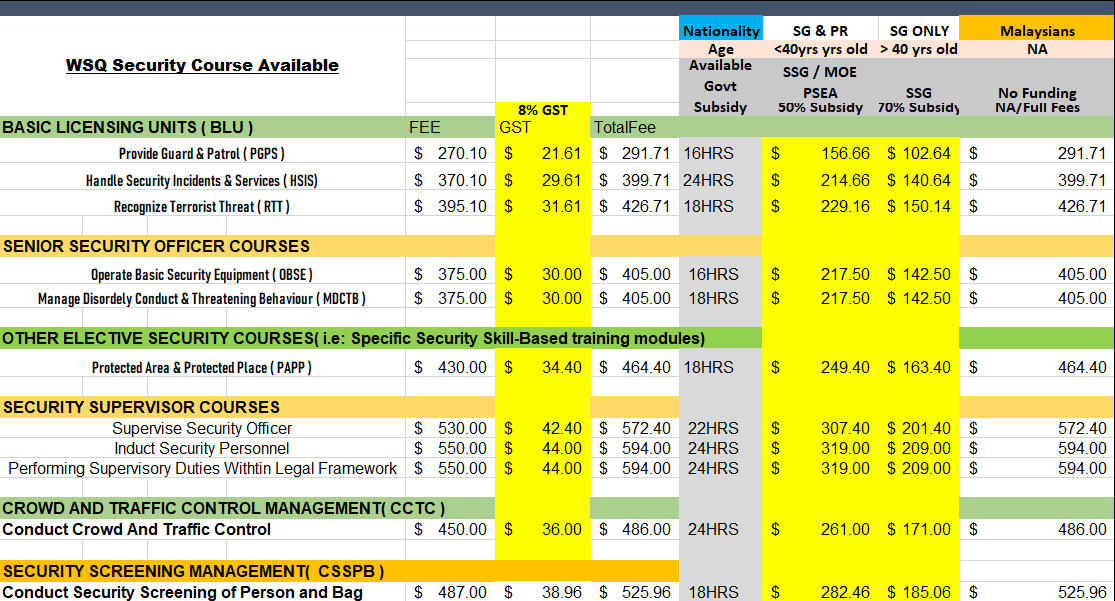Image resolution: width=1115 pixels, height=601 pixels.
Task: Click the Operate Basic Security Equipment (OBSE) cell
Action: coord(202,275)
